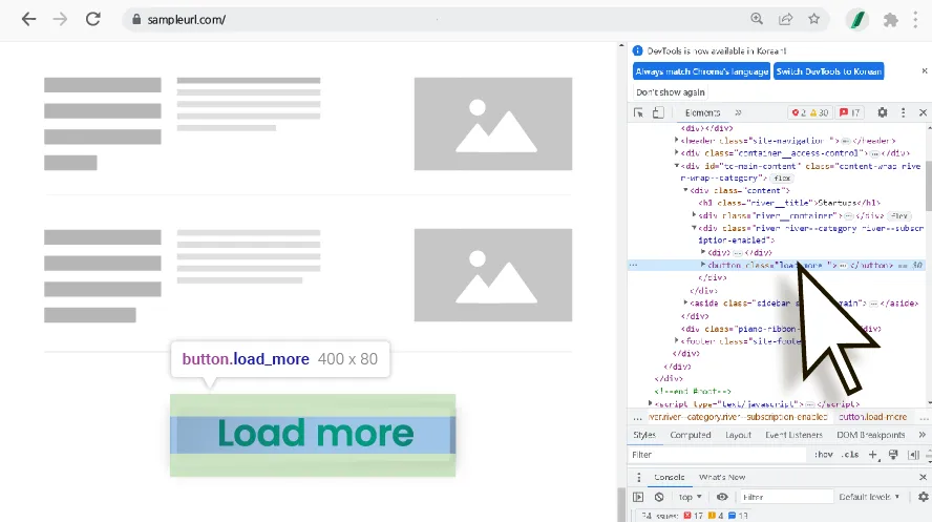This screenshot has height=522, width=932.
Task: Open DevTools settings gear
Action: [882, 113]
